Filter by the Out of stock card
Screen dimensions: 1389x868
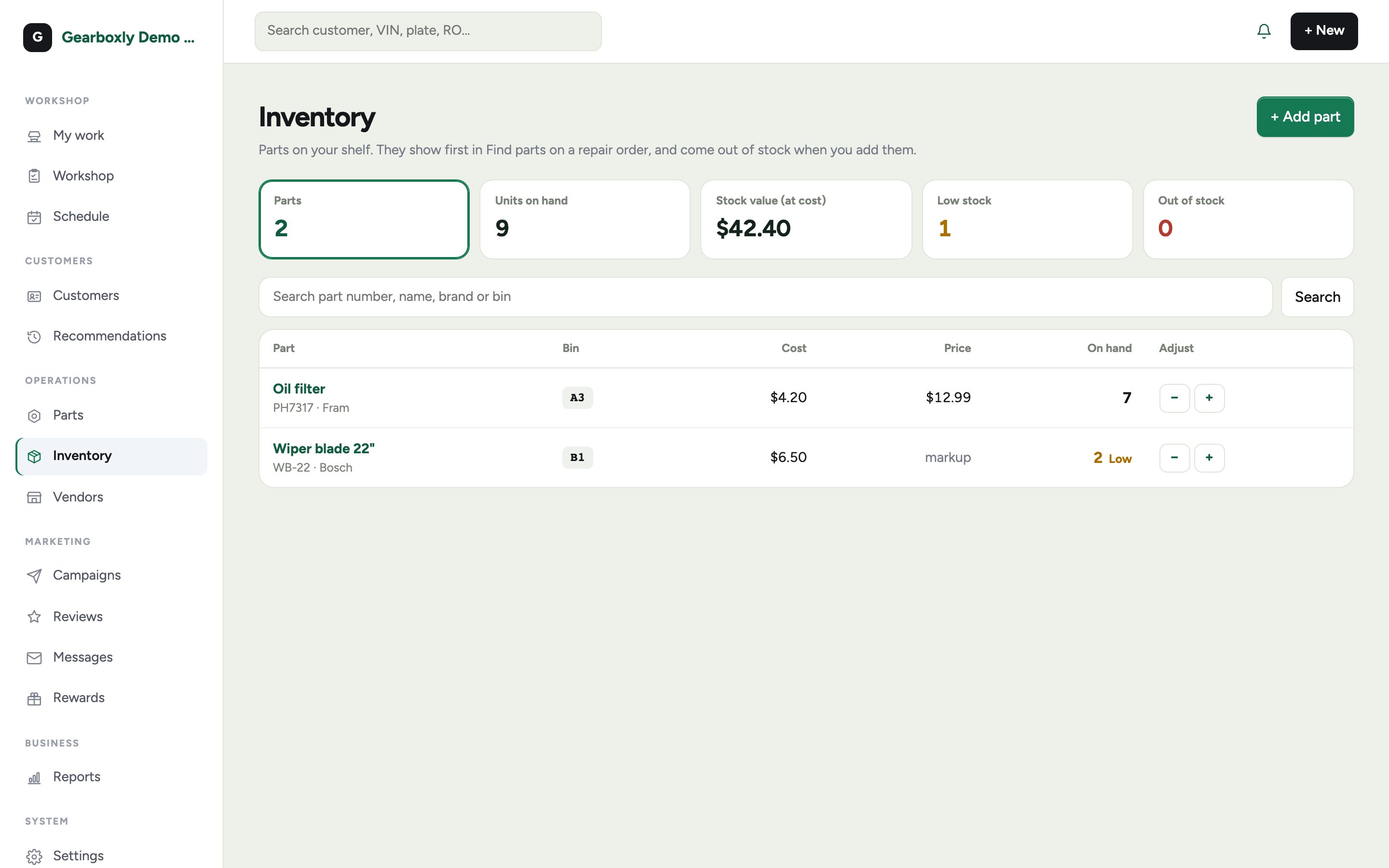point(1248,219)
